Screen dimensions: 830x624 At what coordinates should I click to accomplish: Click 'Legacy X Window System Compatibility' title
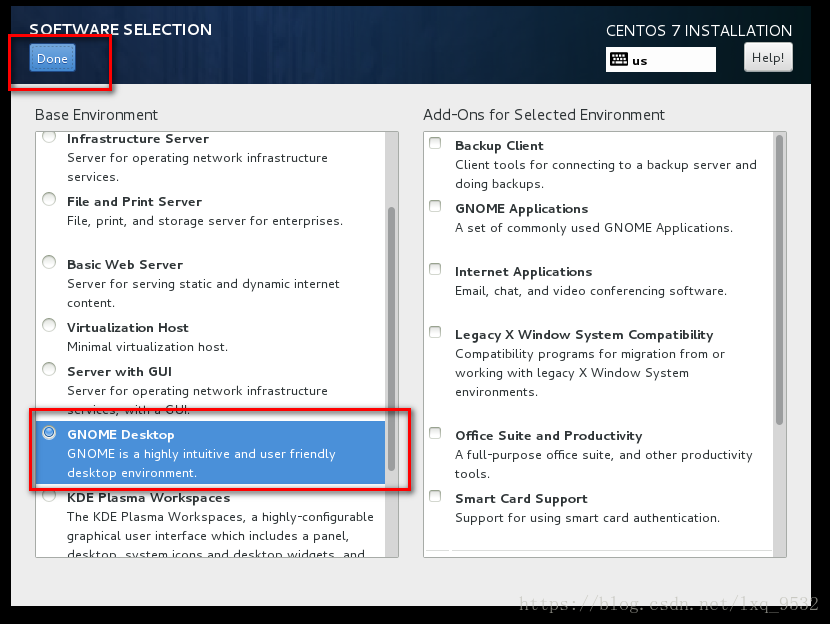click(584, 334)
